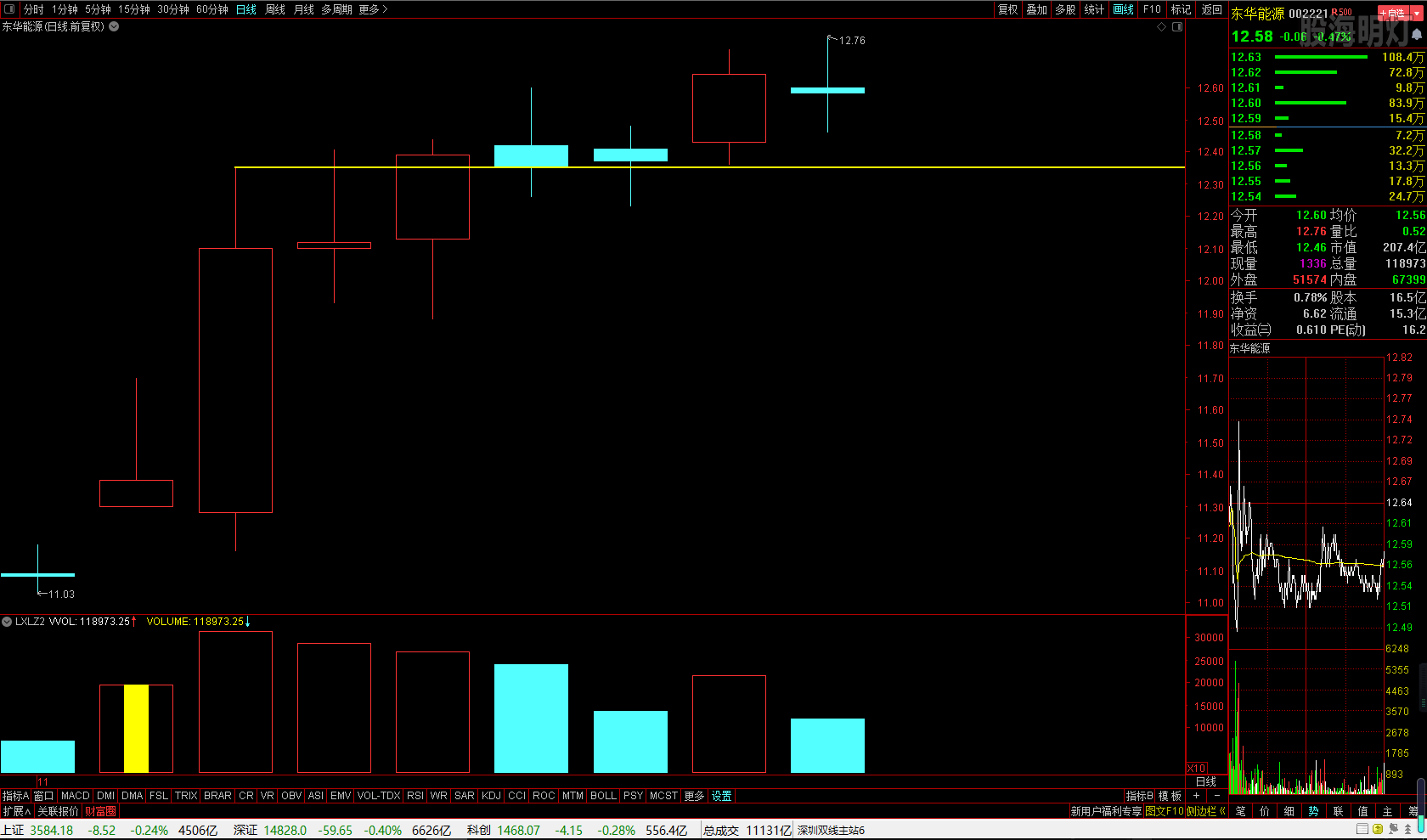Select the KDJ indicator tab
The image size is (1427, 840).
coord(491,796)
